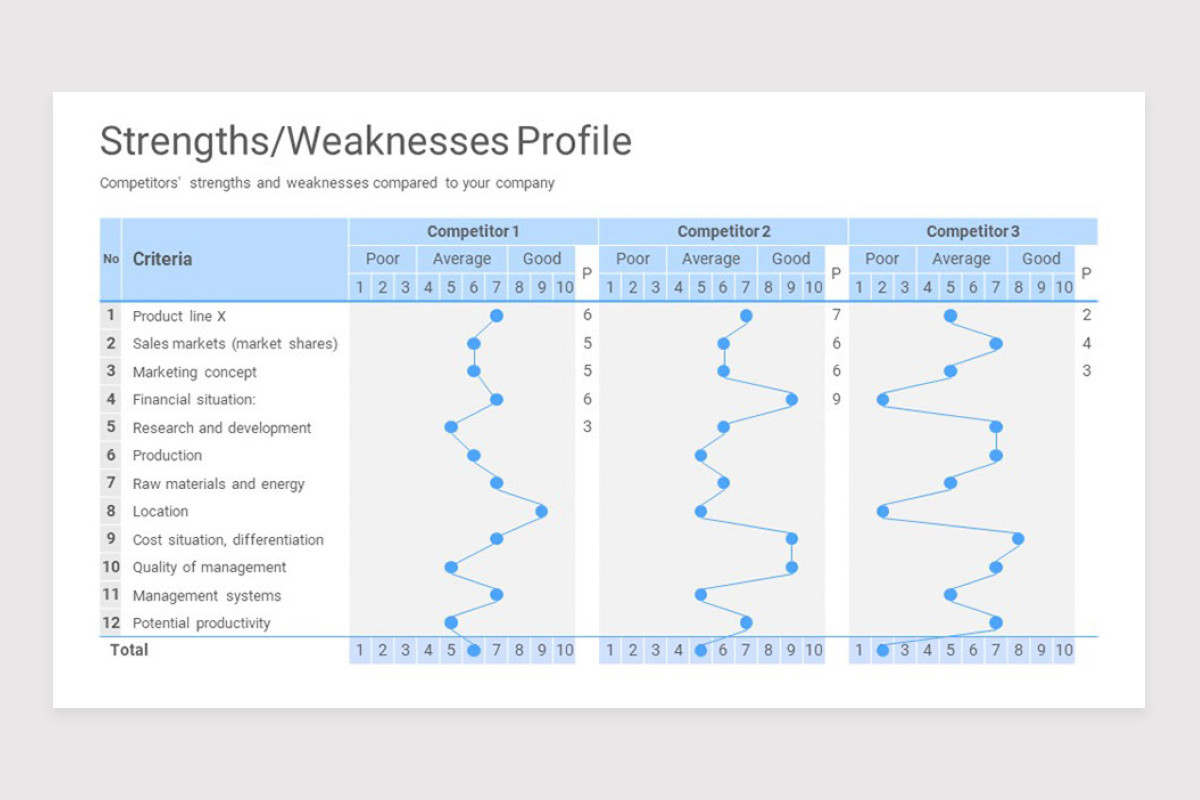Click the subtitle about competitors' strengths
The image size is (1200, 800).
327,184
